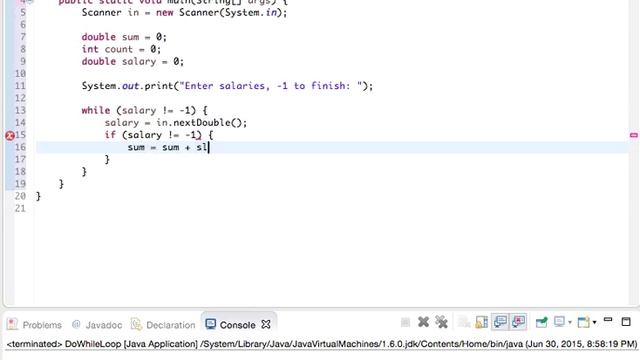
Task: Click 'Scanner in = new Scanner(System.in);' line
Action: [x=184, y=13]
